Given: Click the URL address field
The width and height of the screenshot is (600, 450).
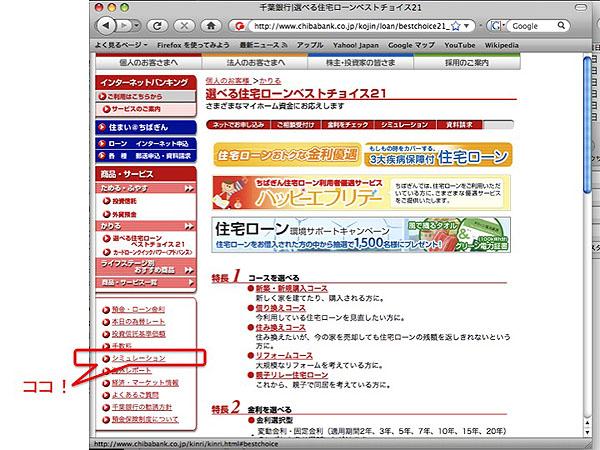Looking at the screenshot, I should click(351, 26).
